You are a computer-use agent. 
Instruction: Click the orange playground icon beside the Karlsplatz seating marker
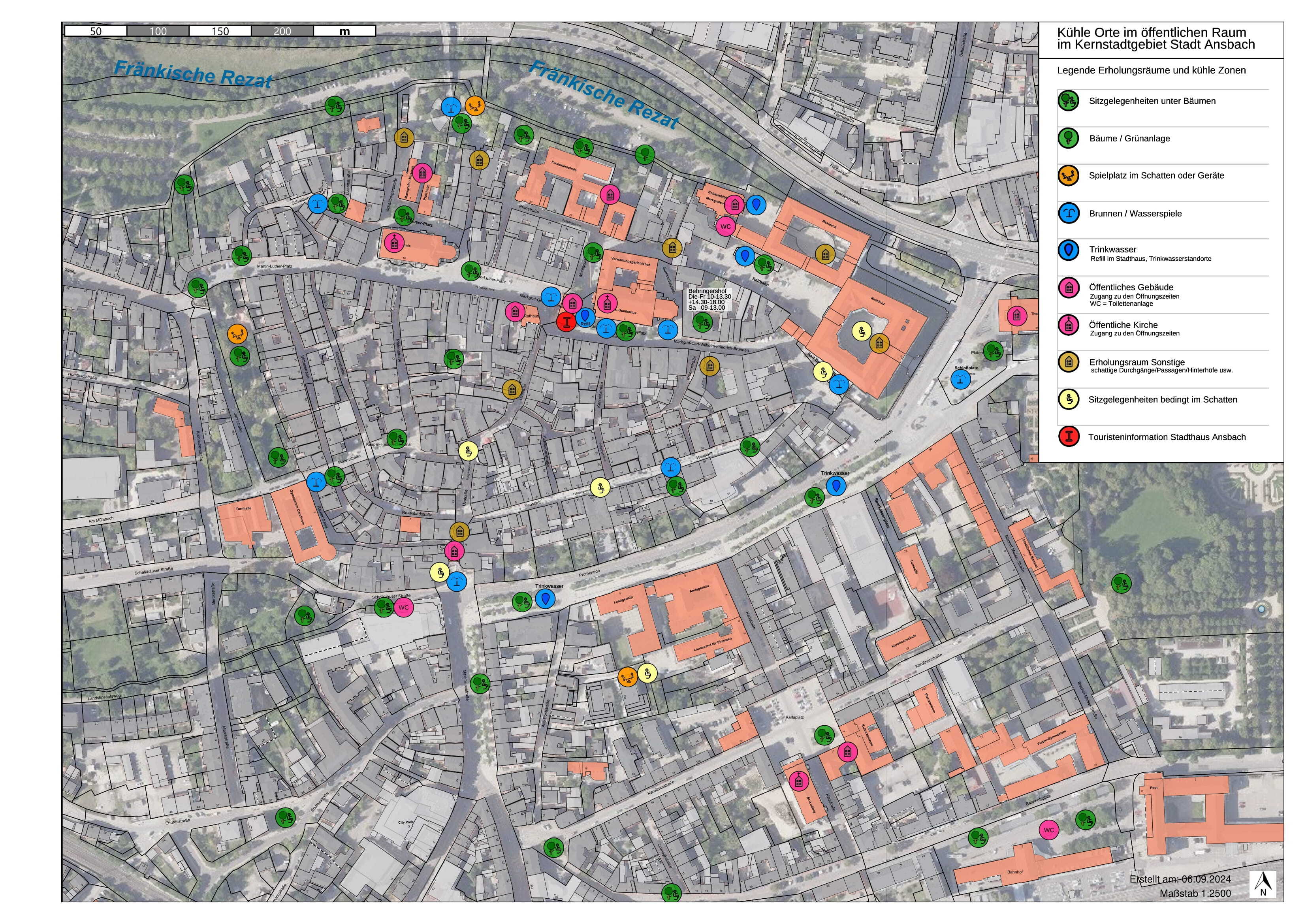pos(627,676)
